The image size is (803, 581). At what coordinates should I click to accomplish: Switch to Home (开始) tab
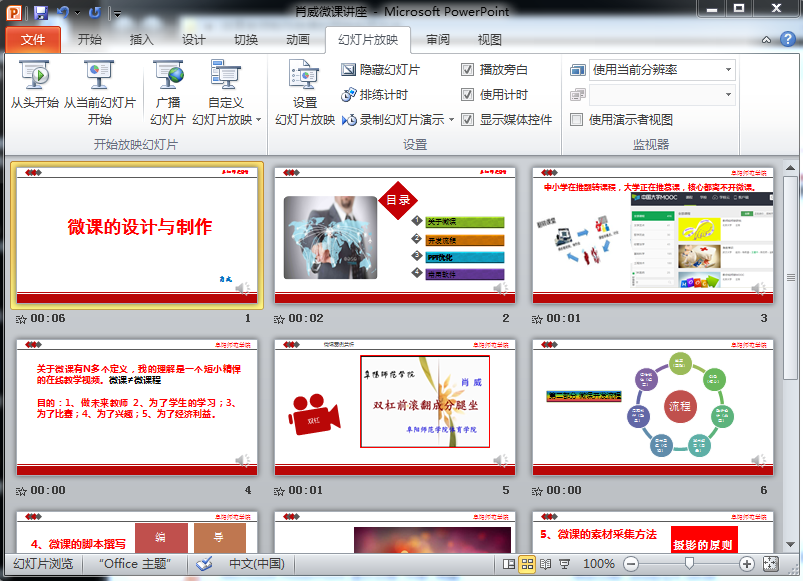(x=90, y=39)
